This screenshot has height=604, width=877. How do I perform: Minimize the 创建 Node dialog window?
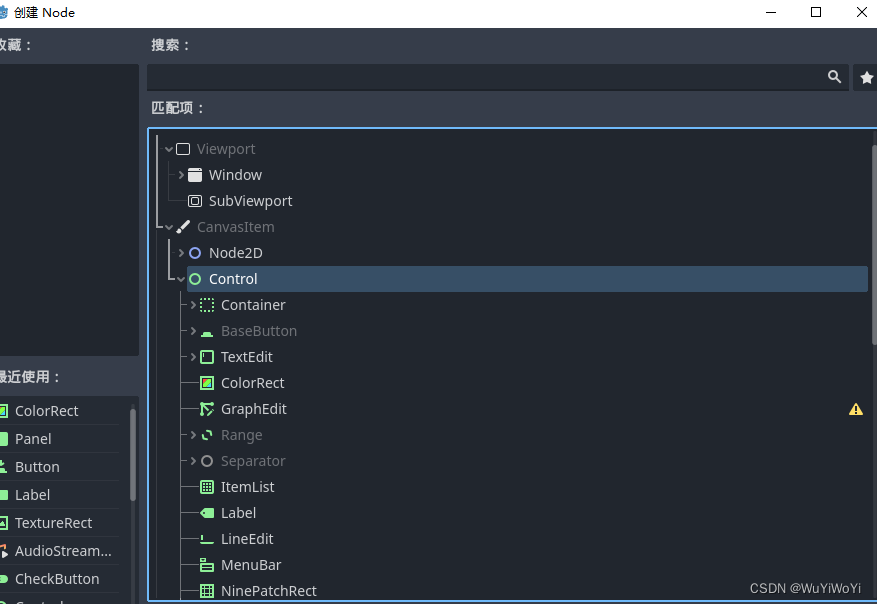(x=771, y=12)
